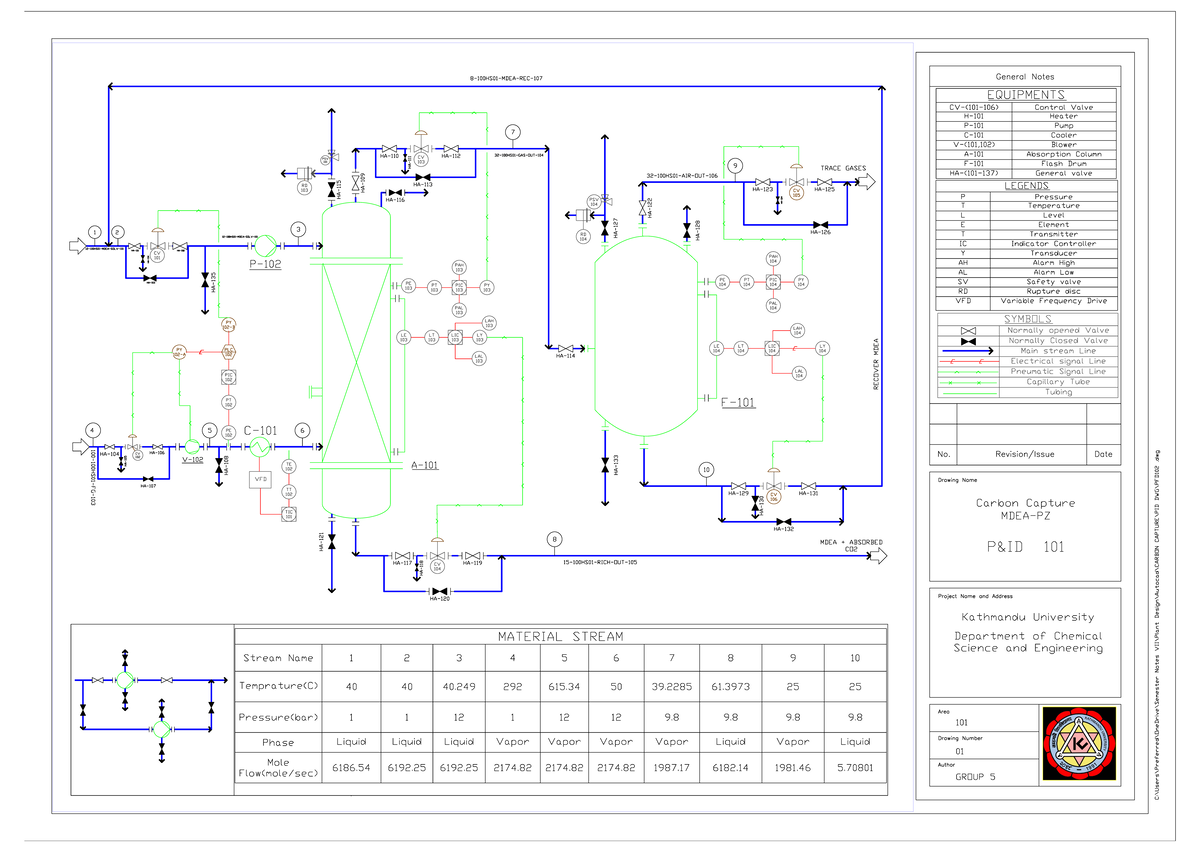The image size is (1200, 848).
Task: Click stream tag circle 3 after pump P-102
Action: (298, 229)
